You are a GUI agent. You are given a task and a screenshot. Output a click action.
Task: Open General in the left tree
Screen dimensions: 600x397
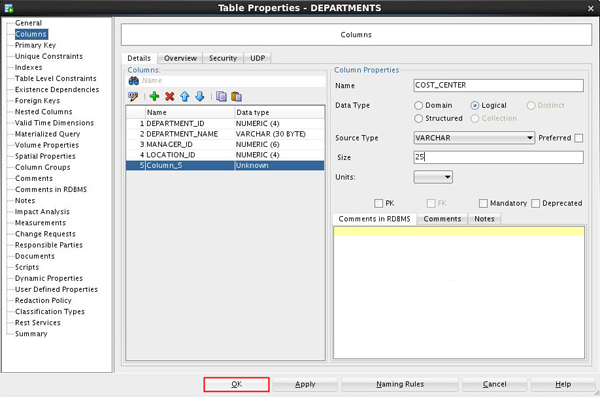click(x=28, y=23)
